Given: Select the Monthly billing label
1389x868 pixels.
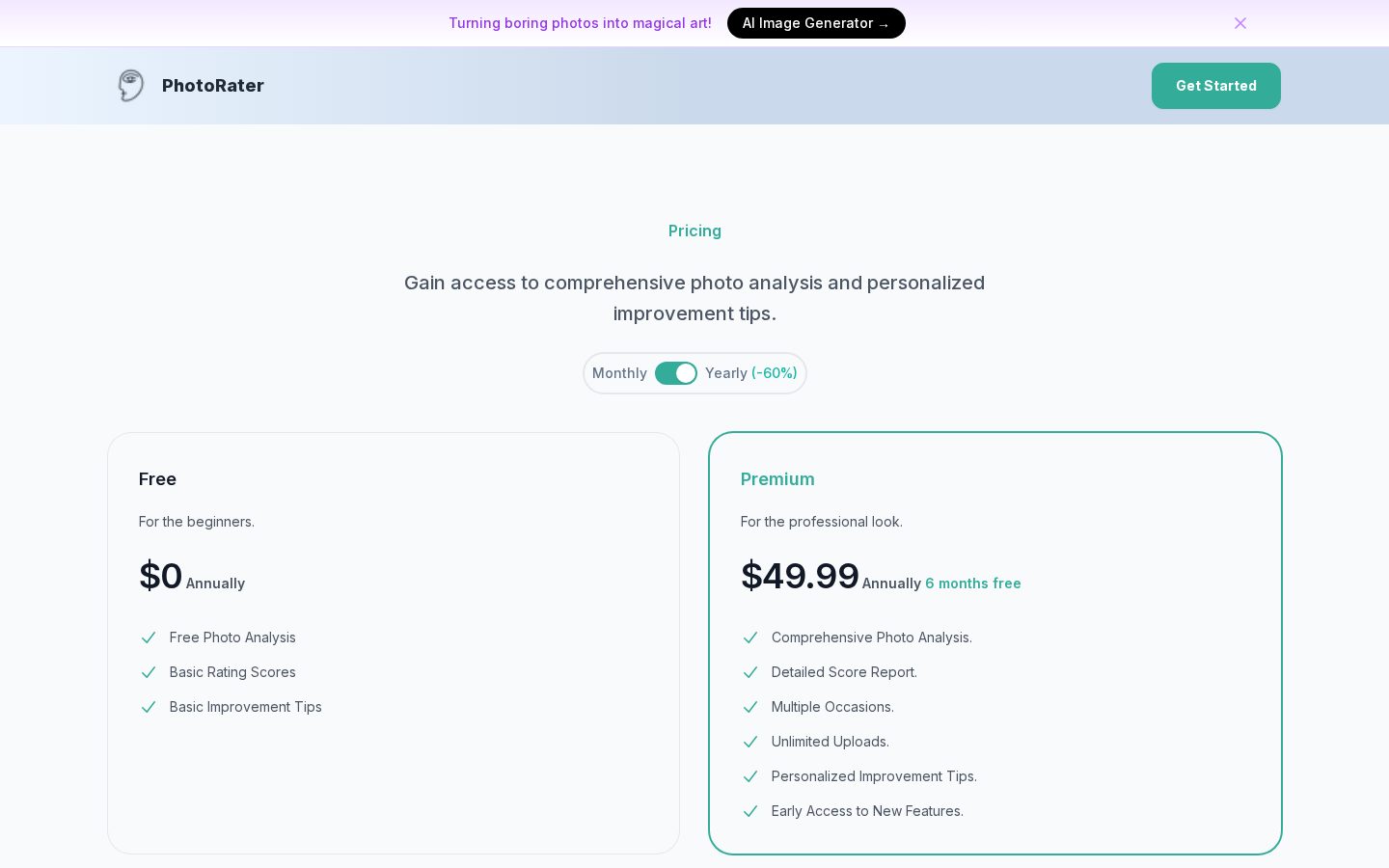Looking at the screenshot, I should tap(619, 373).
